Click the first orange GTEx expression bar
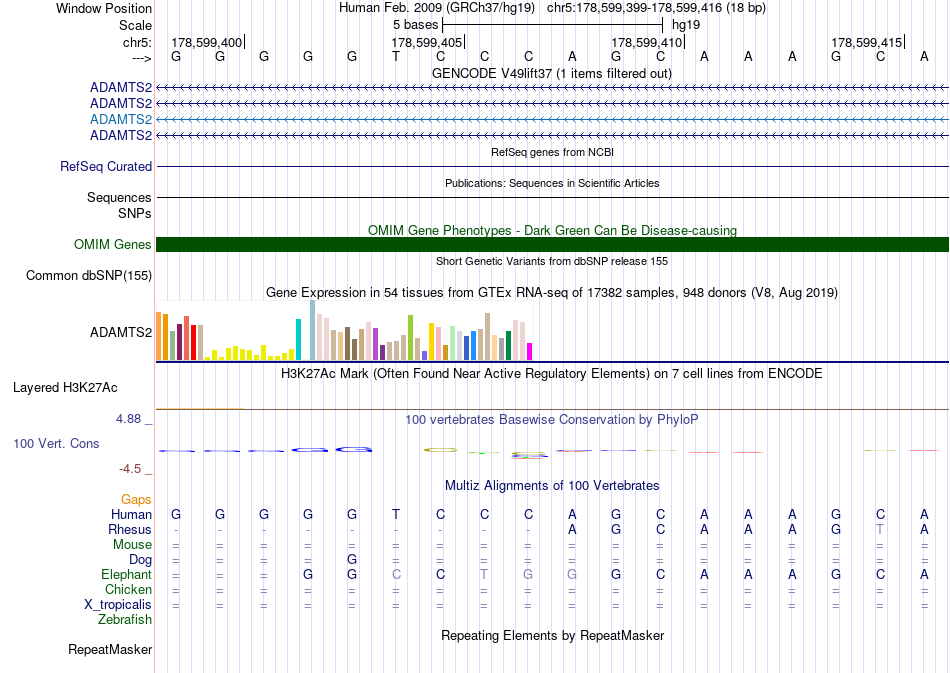 (x=159, y=336)
